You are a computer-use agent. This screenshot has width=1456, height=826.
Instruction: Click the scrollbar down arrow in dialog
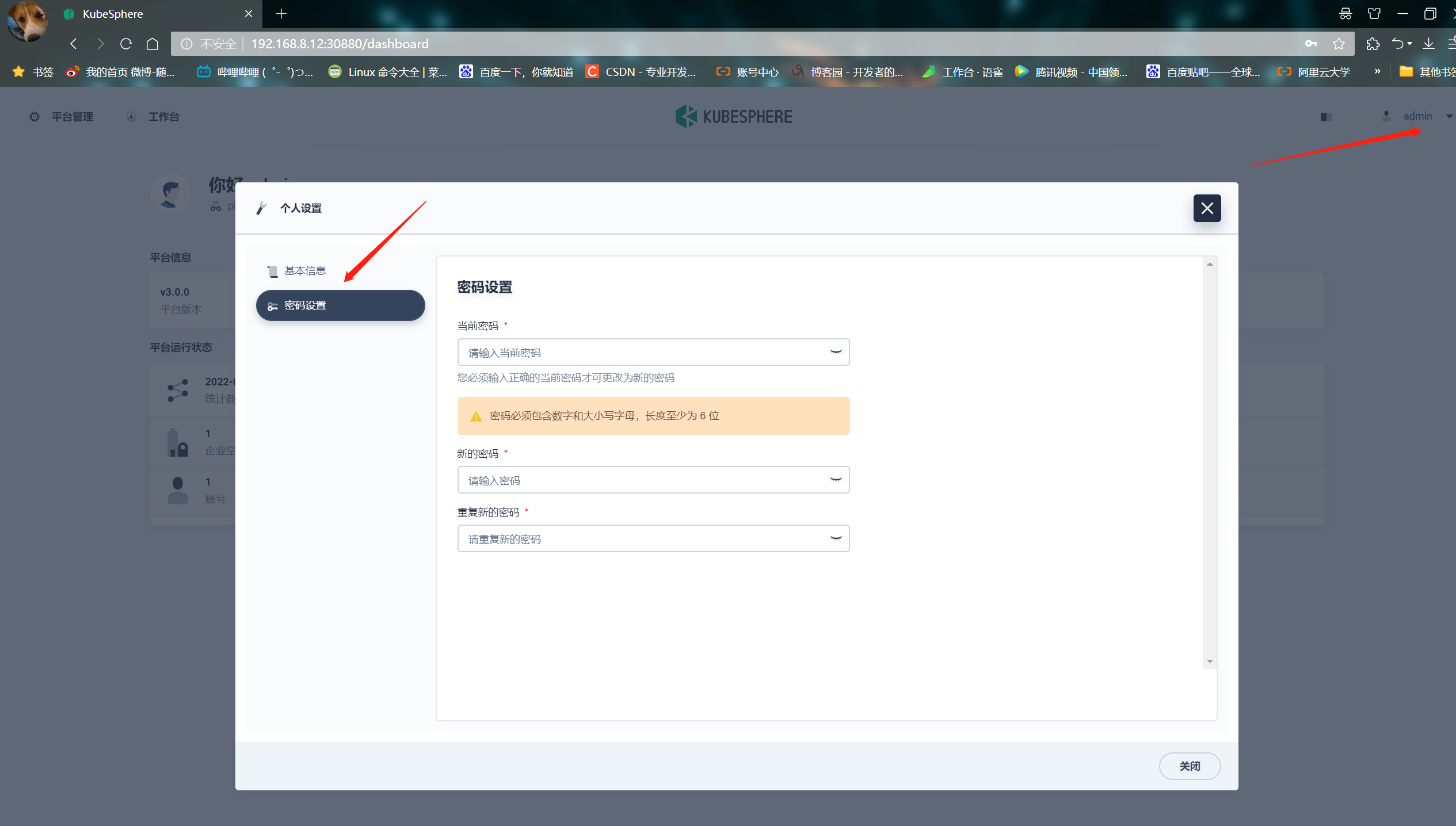(1210, 661)
